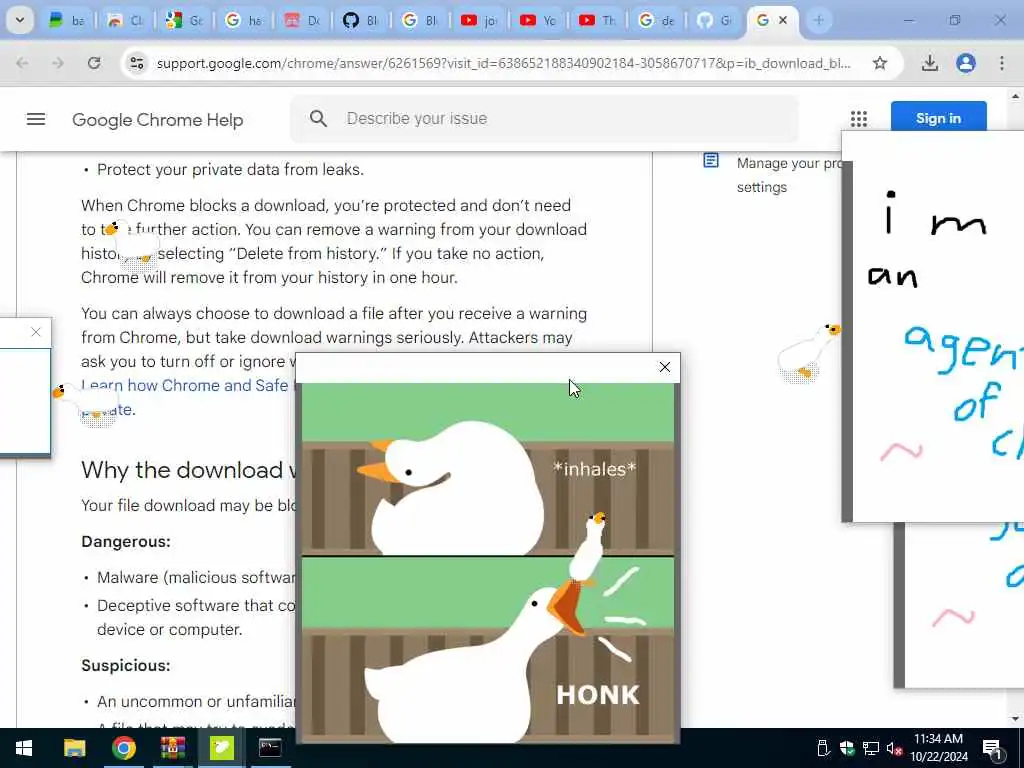
Task: Click page scrollbar down arrow
Action: 1016,719
